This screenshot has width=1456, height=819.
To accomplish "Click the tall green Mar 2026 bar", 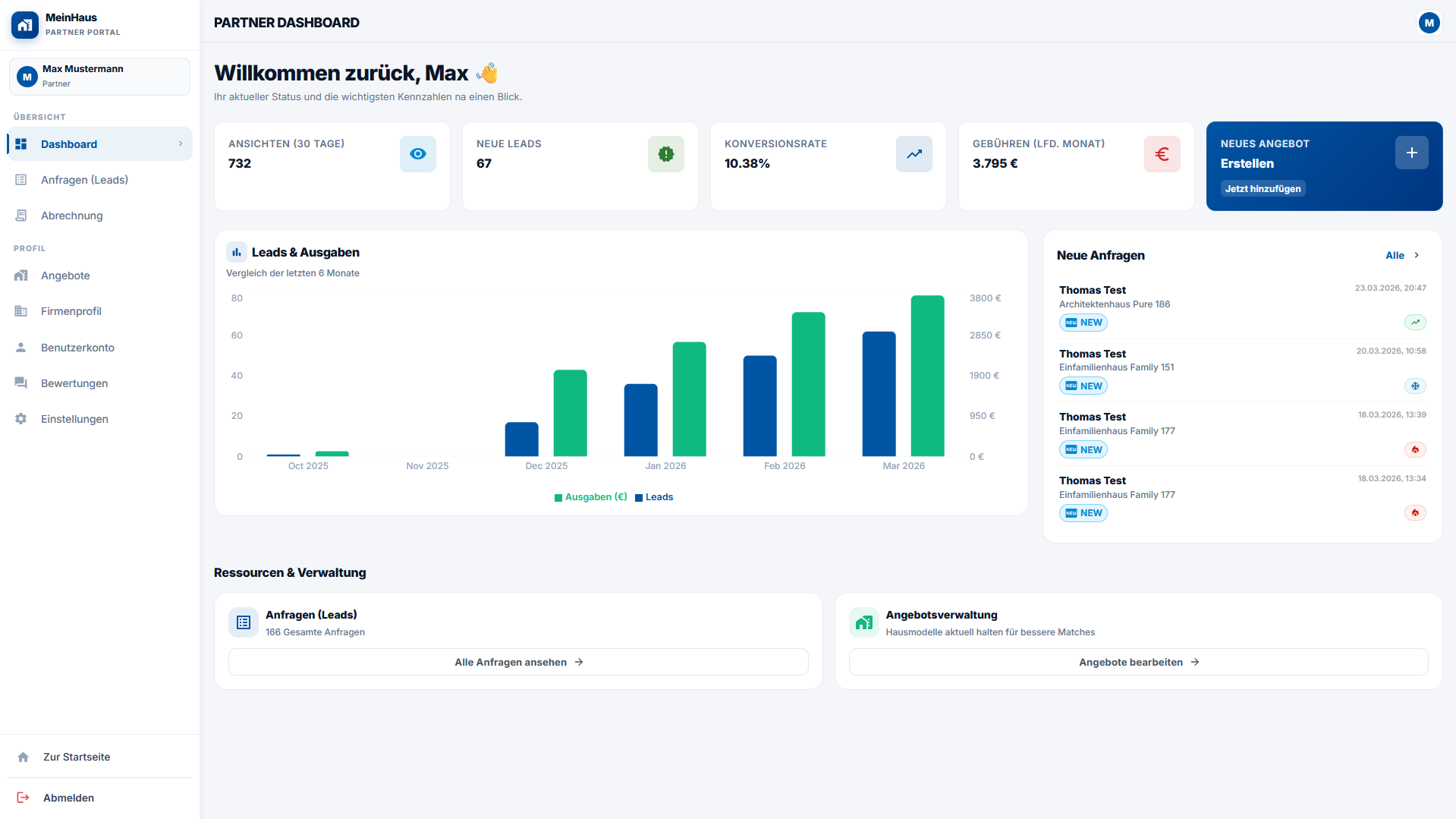I will pos(927,376).
